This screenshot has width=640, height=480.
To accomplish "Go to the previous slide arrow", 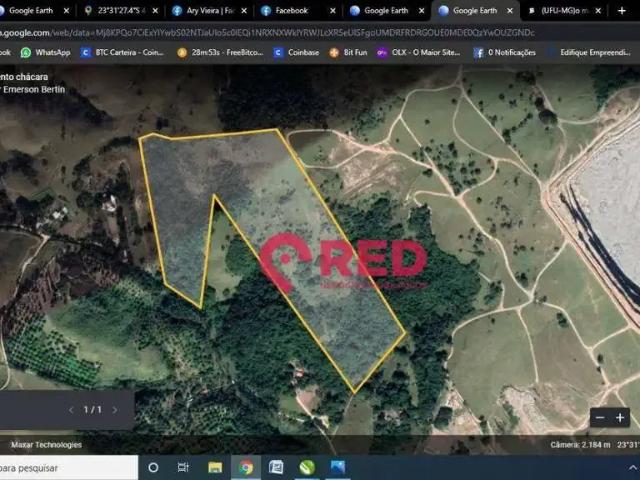I will (71, 410).
